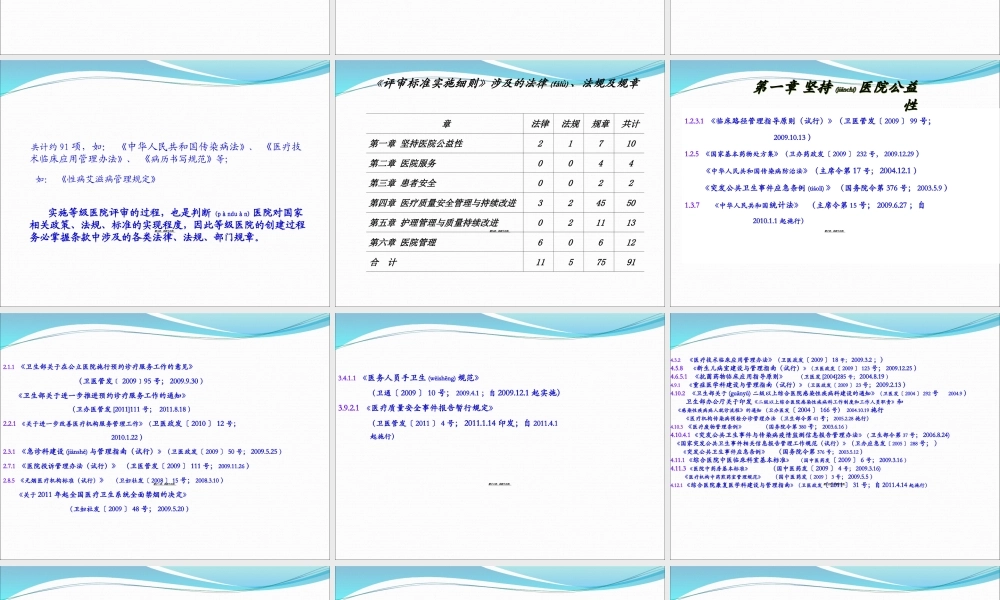This screenshot has height=600, width=1000.
Task: Click the 法律 column header in the table
Action: coord(540,123)
